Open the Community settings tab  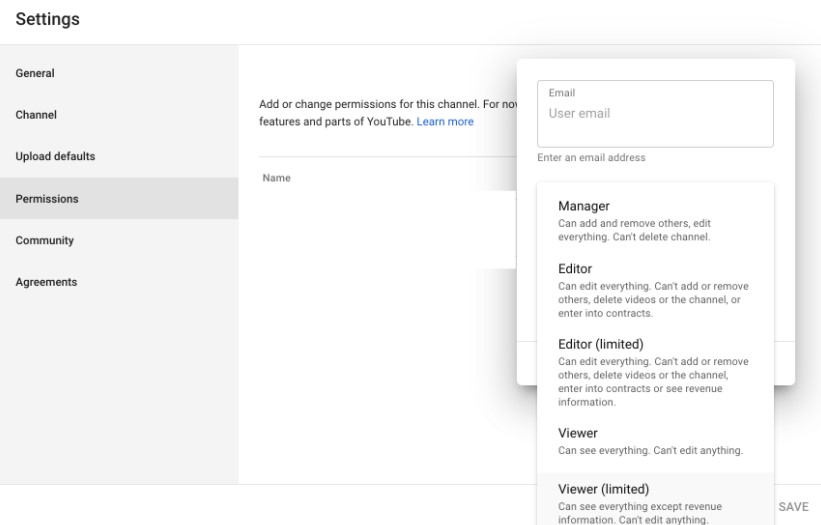coord(119,240)
